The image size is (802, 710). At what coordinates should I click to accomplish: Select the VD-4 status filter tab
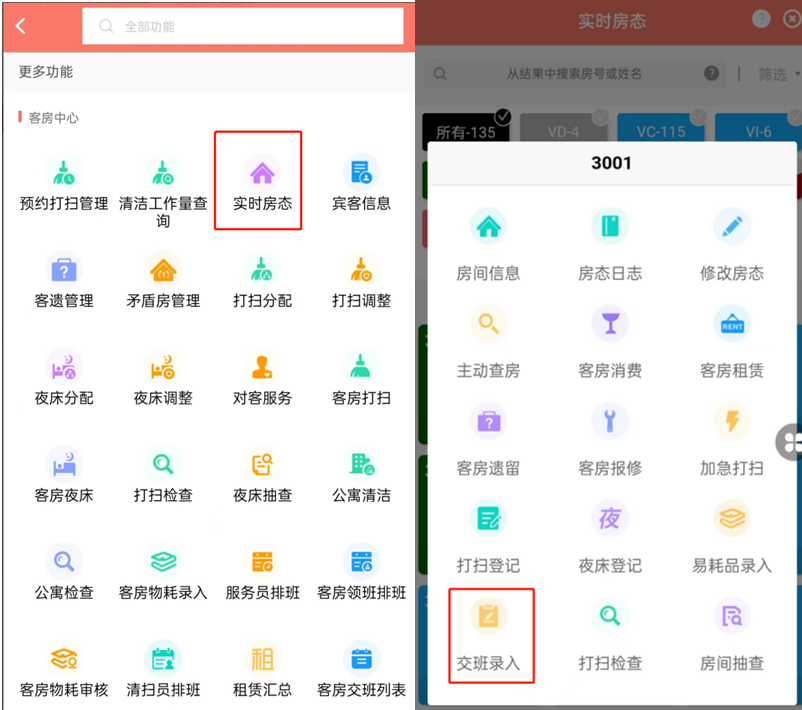click(564, 128)
